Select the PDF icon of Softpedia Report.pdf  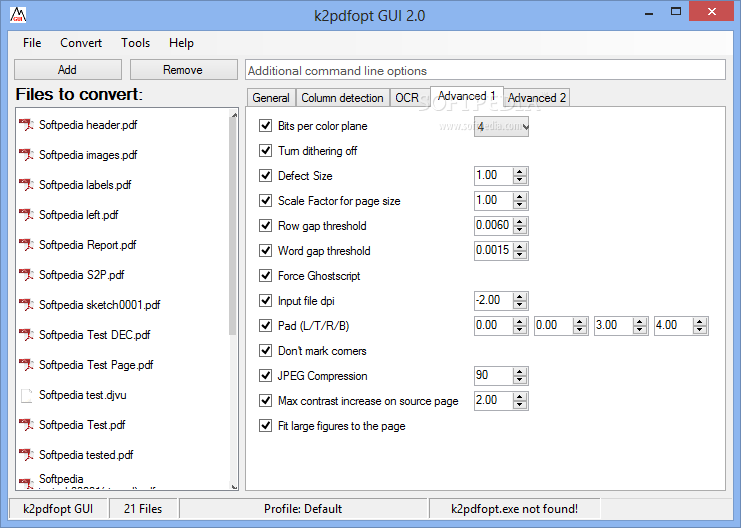click(x=26, y=245)
